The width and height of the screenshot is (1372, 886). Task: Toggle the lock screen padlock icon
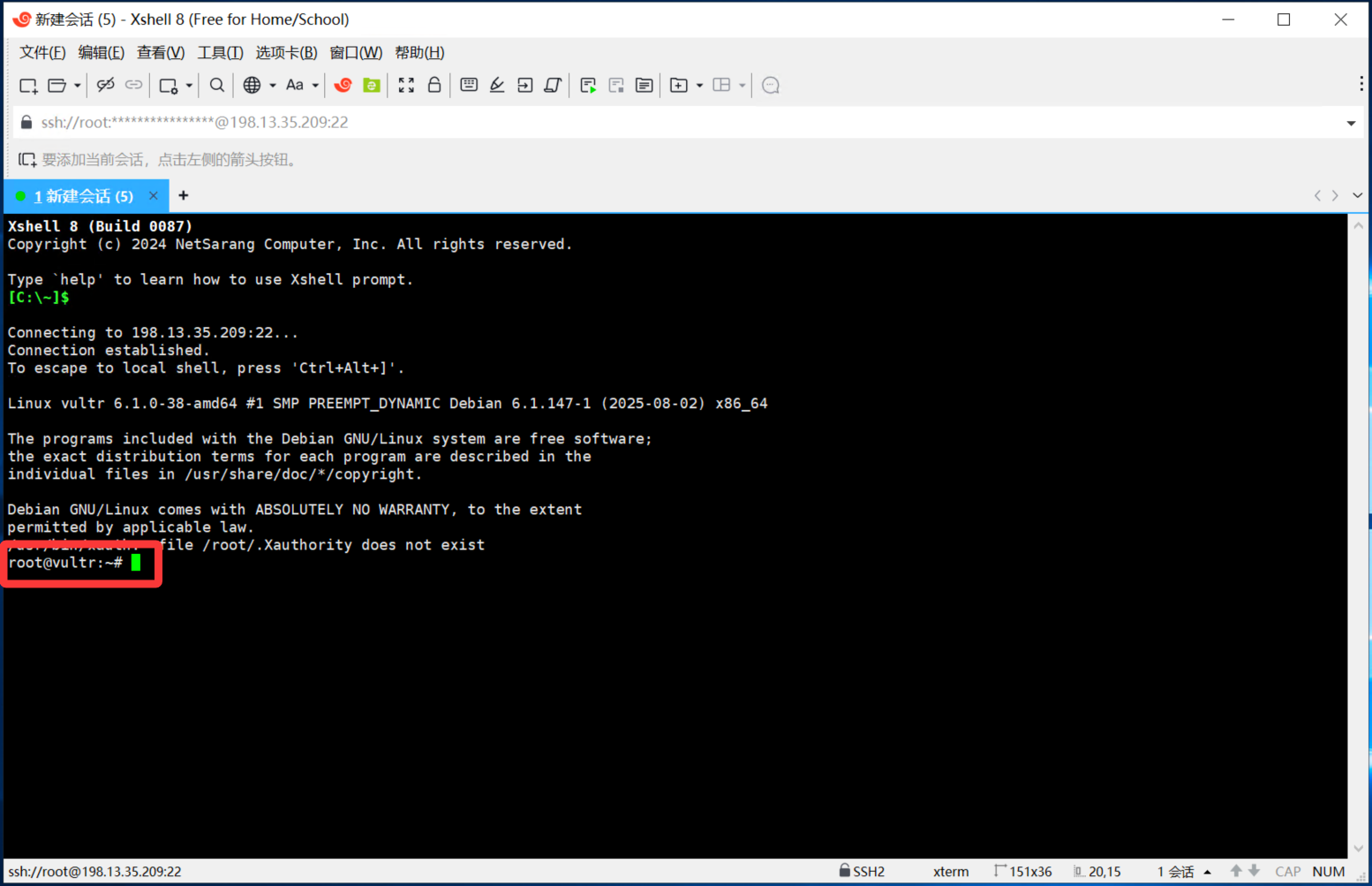434,86
